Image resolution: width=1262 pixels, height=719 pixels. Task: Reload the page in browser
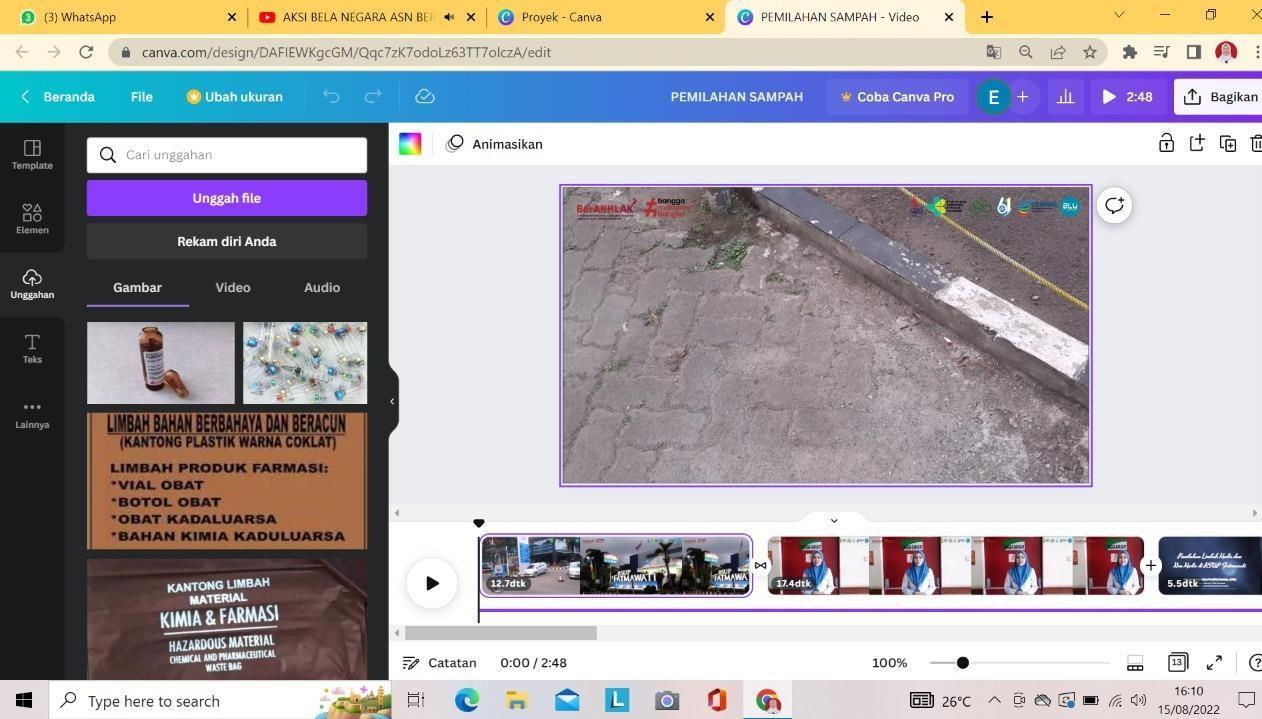87,52
